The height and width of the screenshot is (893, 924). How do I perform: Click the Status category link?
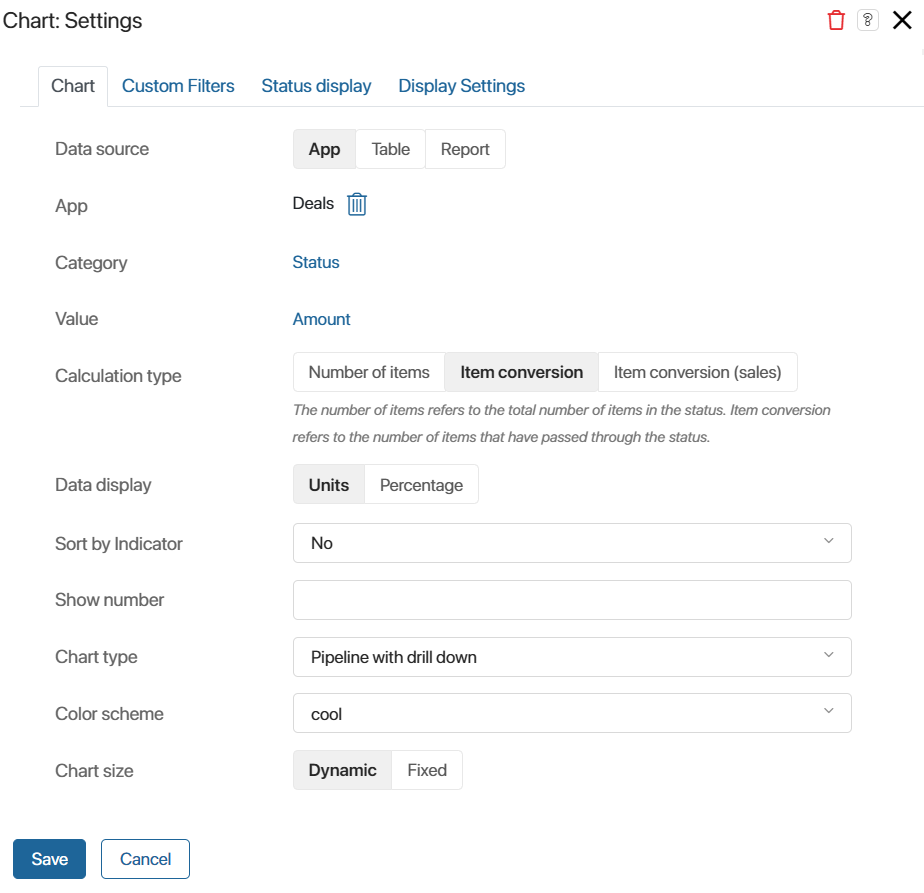[316, 262]
